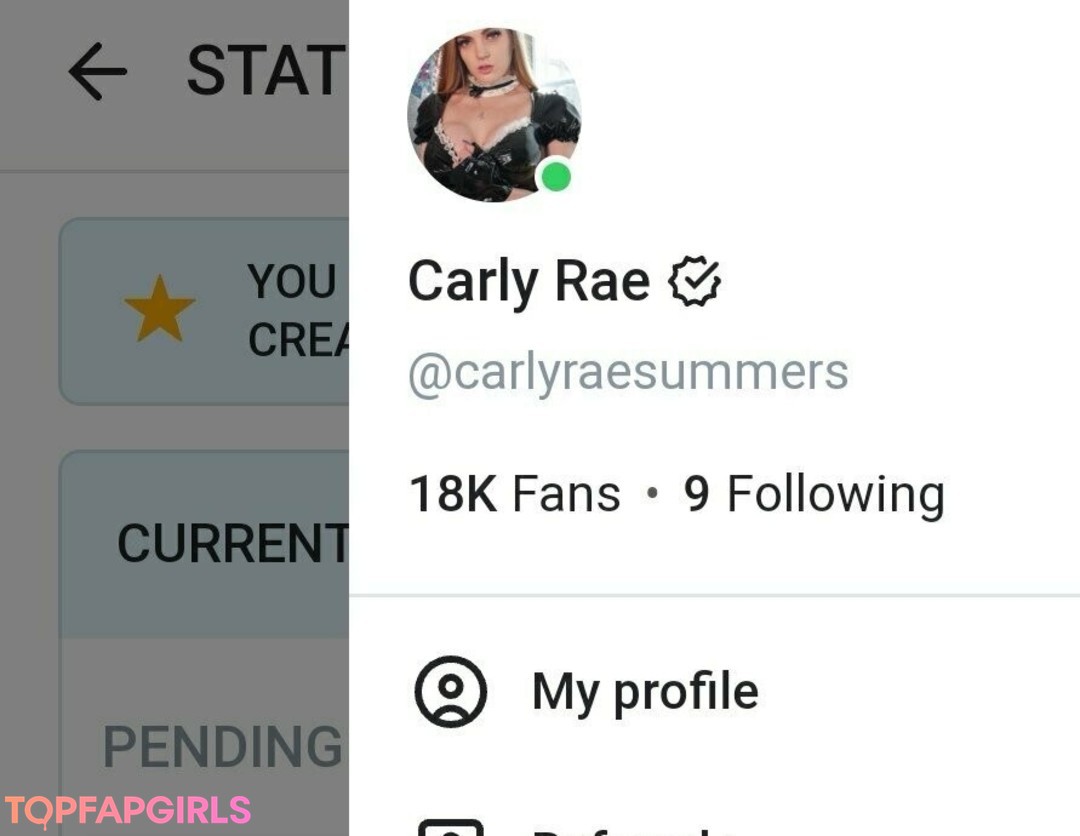Click the dimmed STAT page title
Viewport: 1080px width, 836px height.
(266, 70)
